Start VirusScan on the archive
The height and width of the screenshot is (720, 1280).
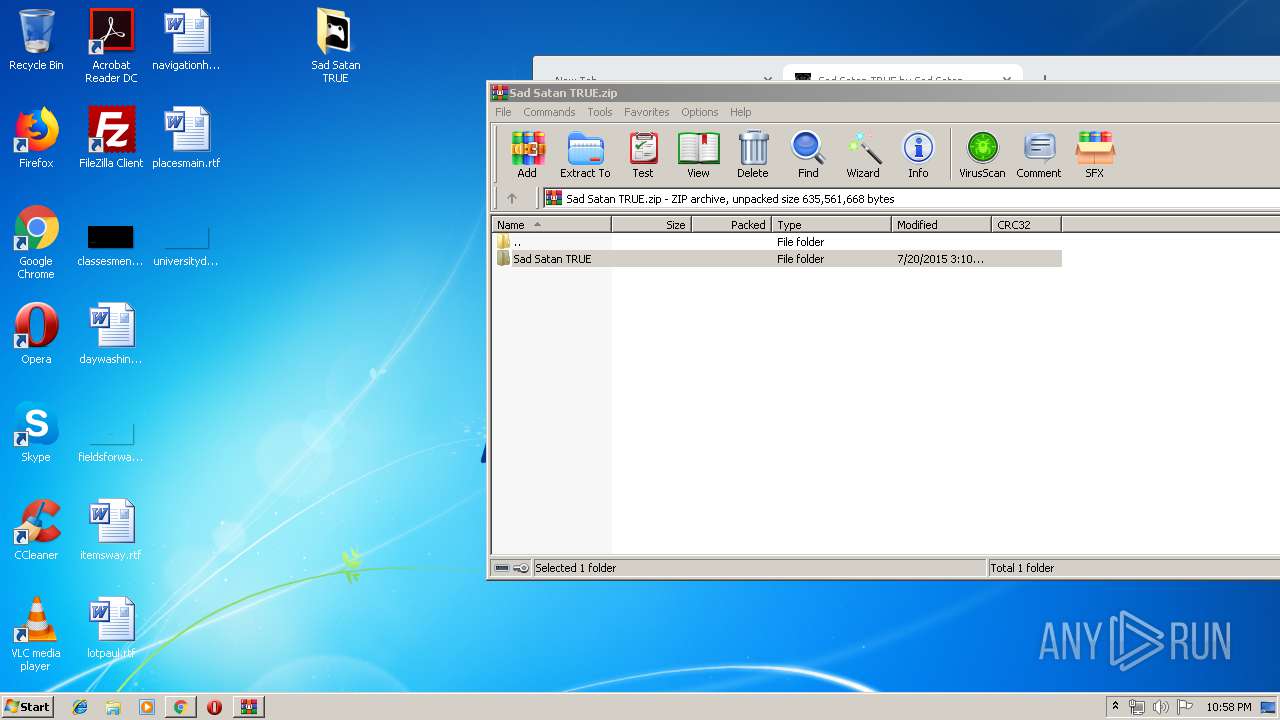[x=982, y=155]
